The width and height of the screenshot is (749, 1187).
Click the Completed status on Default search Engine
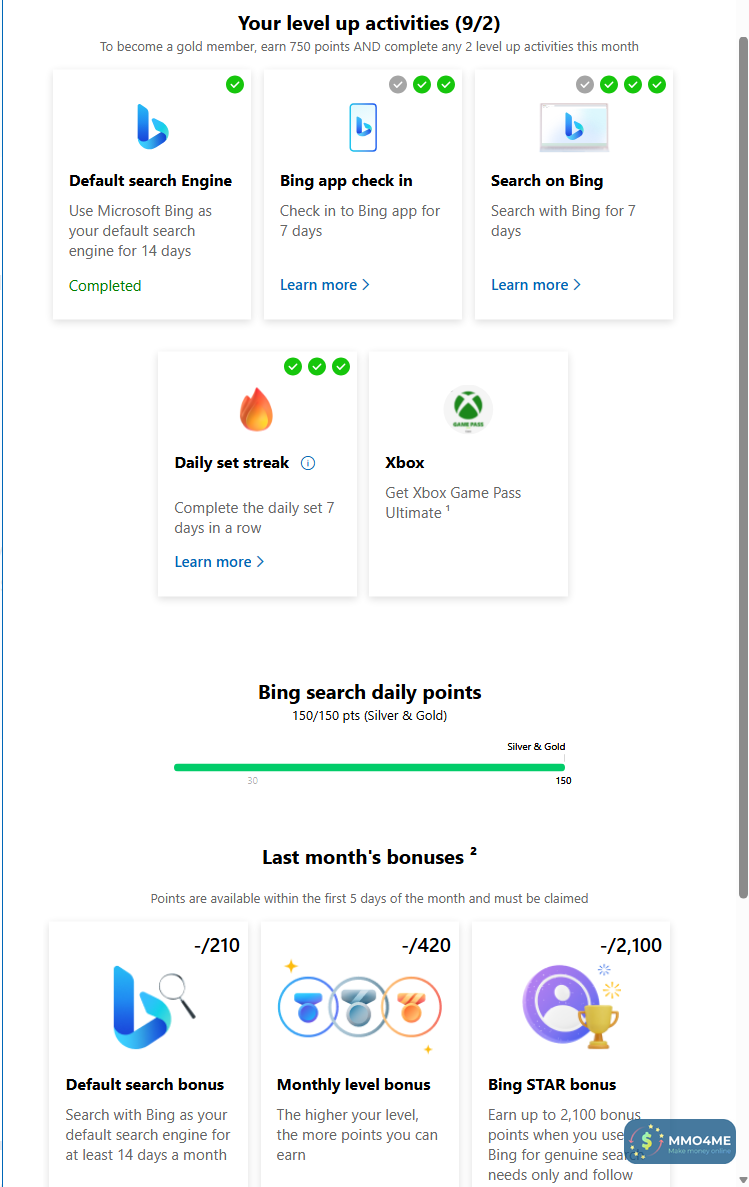click(x=105, y=286)
